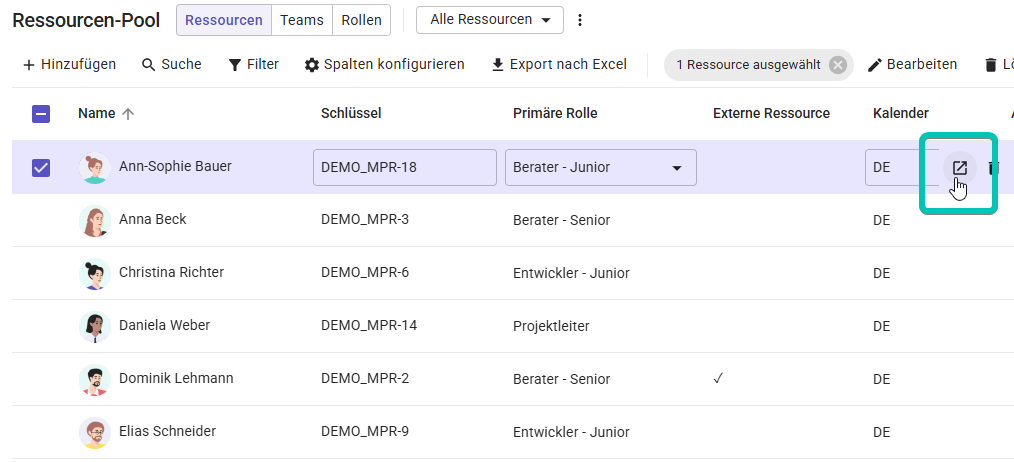Screen dimensions: 1014x462
Task: Click the trash icon in Ann-Sophie Bauer row
Action: tap(992, 168)
